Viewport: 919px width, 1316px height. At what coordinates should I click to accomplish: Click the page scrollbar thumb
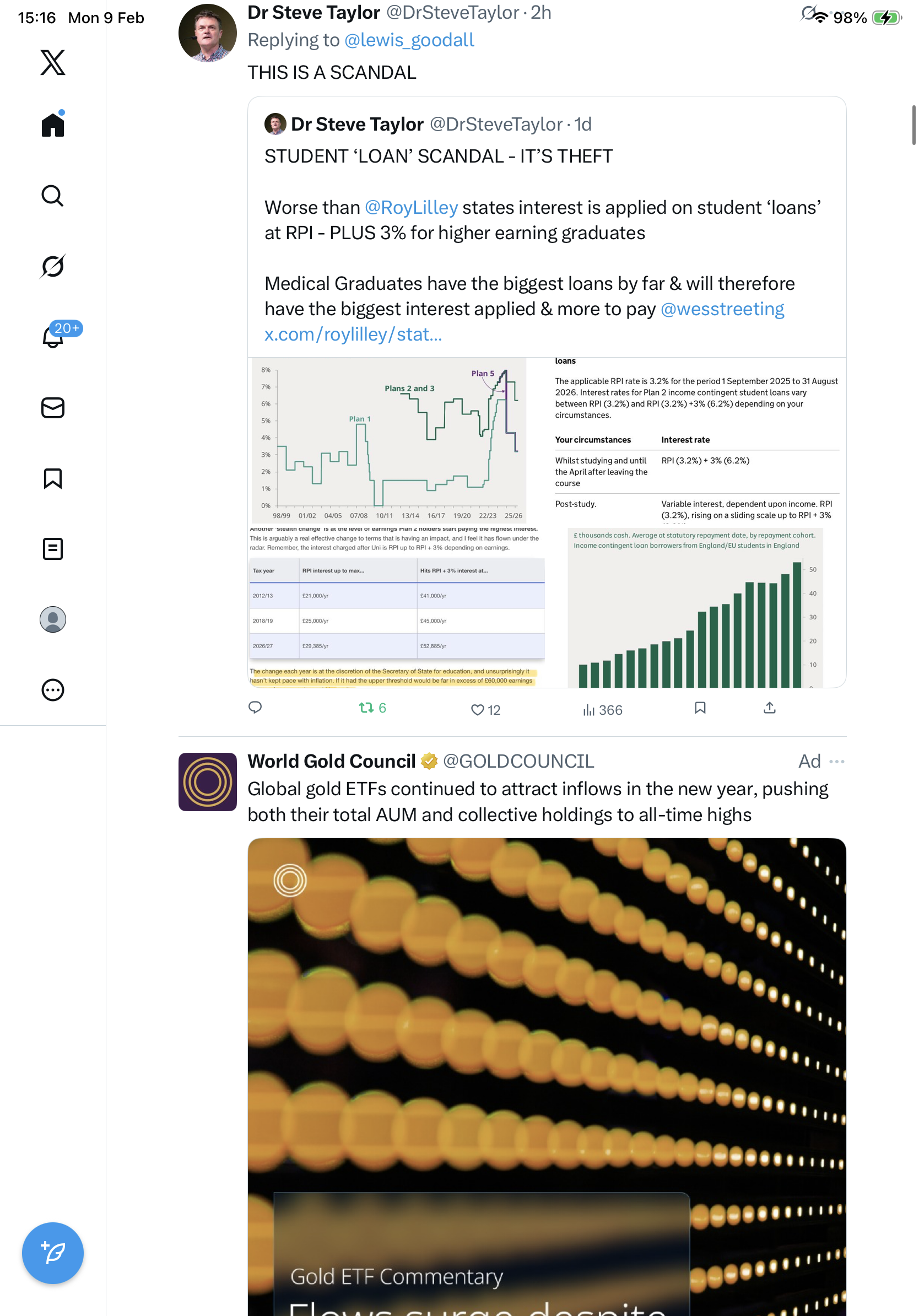(914, 125)
